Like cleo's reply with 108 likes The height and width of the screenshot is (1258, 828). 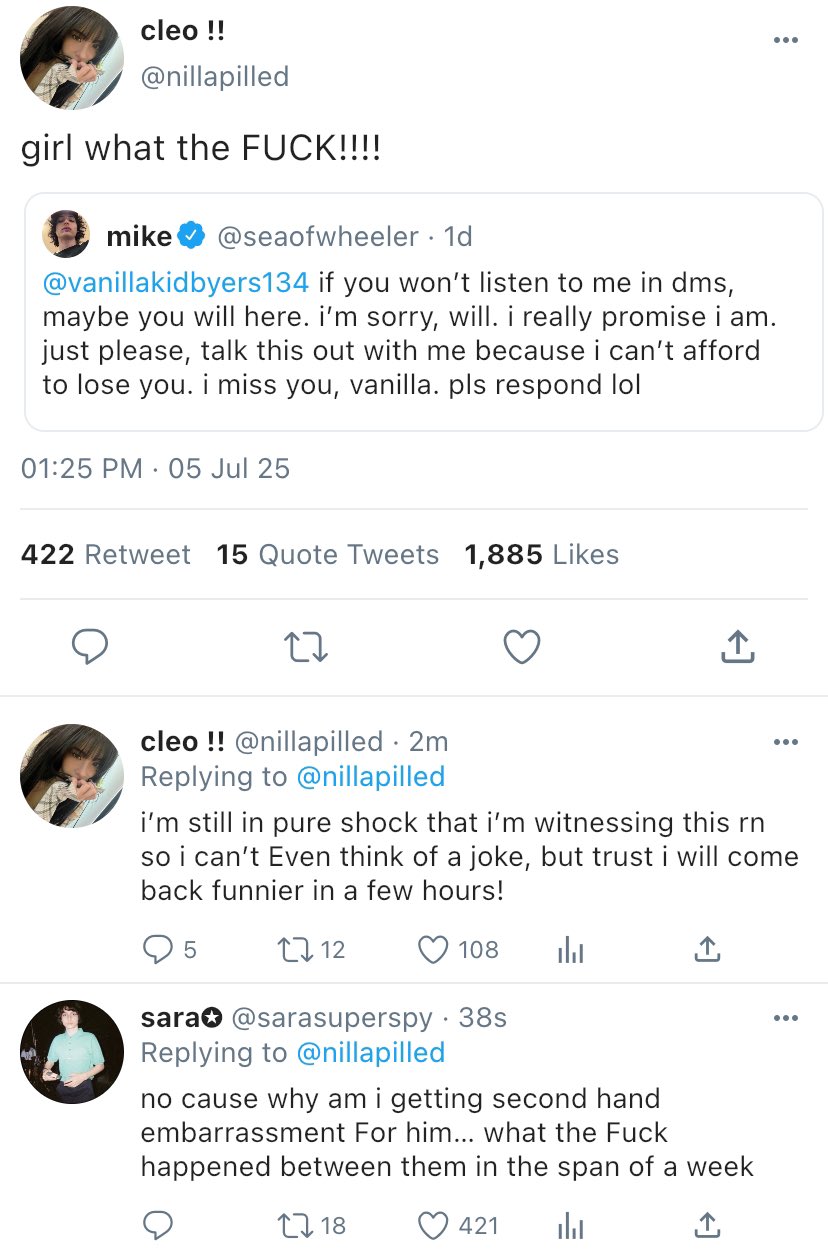click(x=457, y=949)
